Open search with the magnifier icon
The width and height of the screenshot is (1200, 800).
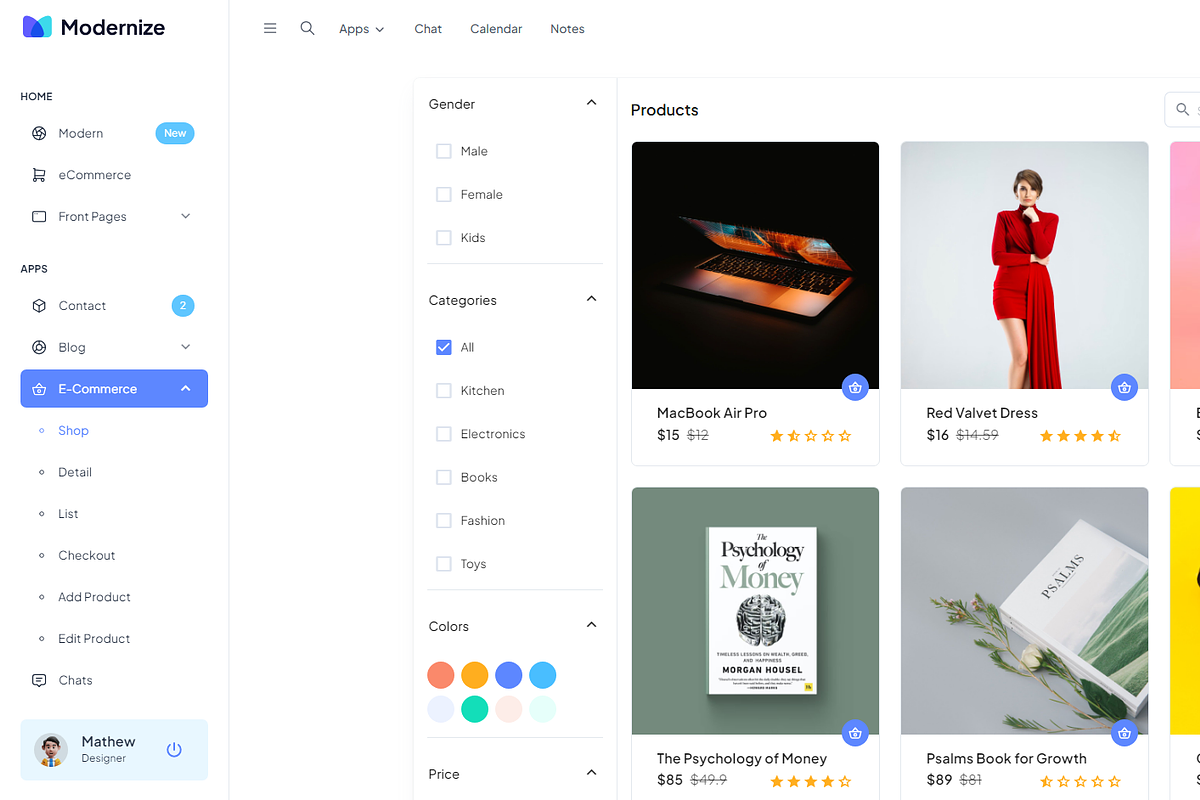coord(307,29)
